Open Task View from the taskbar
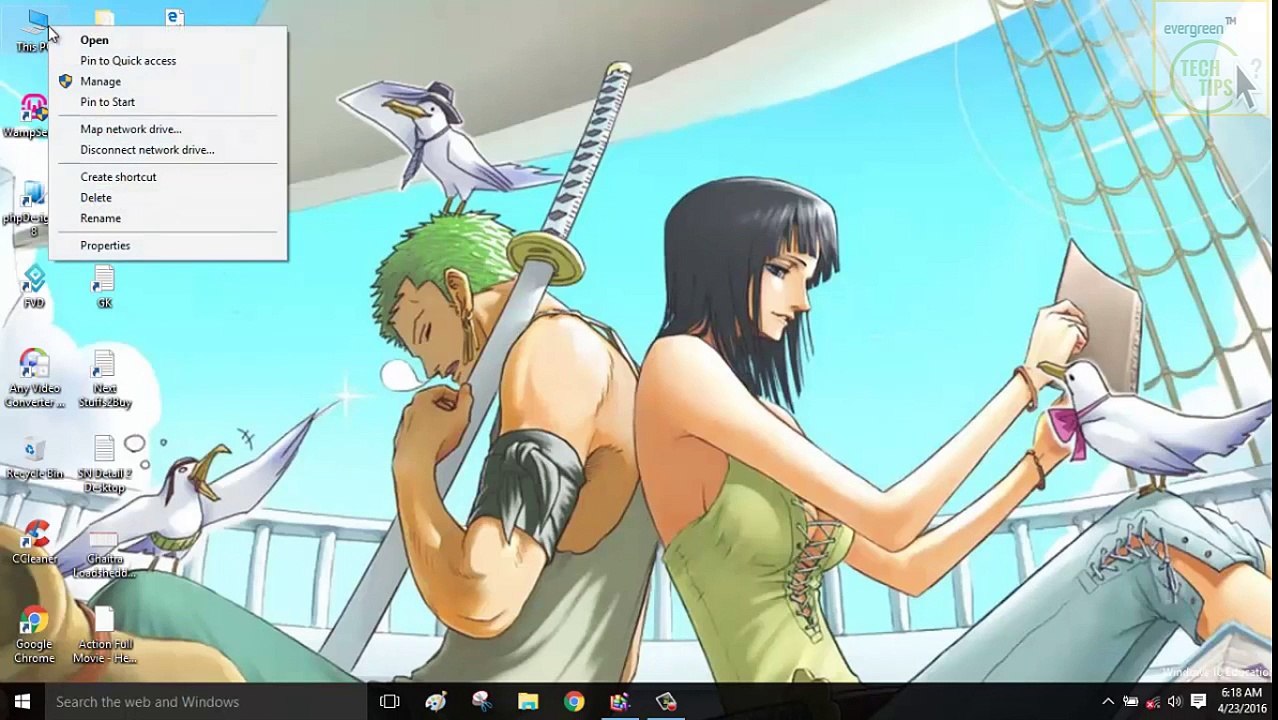The width and height of the screenshot is (1278, 720). click(x=390, y=702)
